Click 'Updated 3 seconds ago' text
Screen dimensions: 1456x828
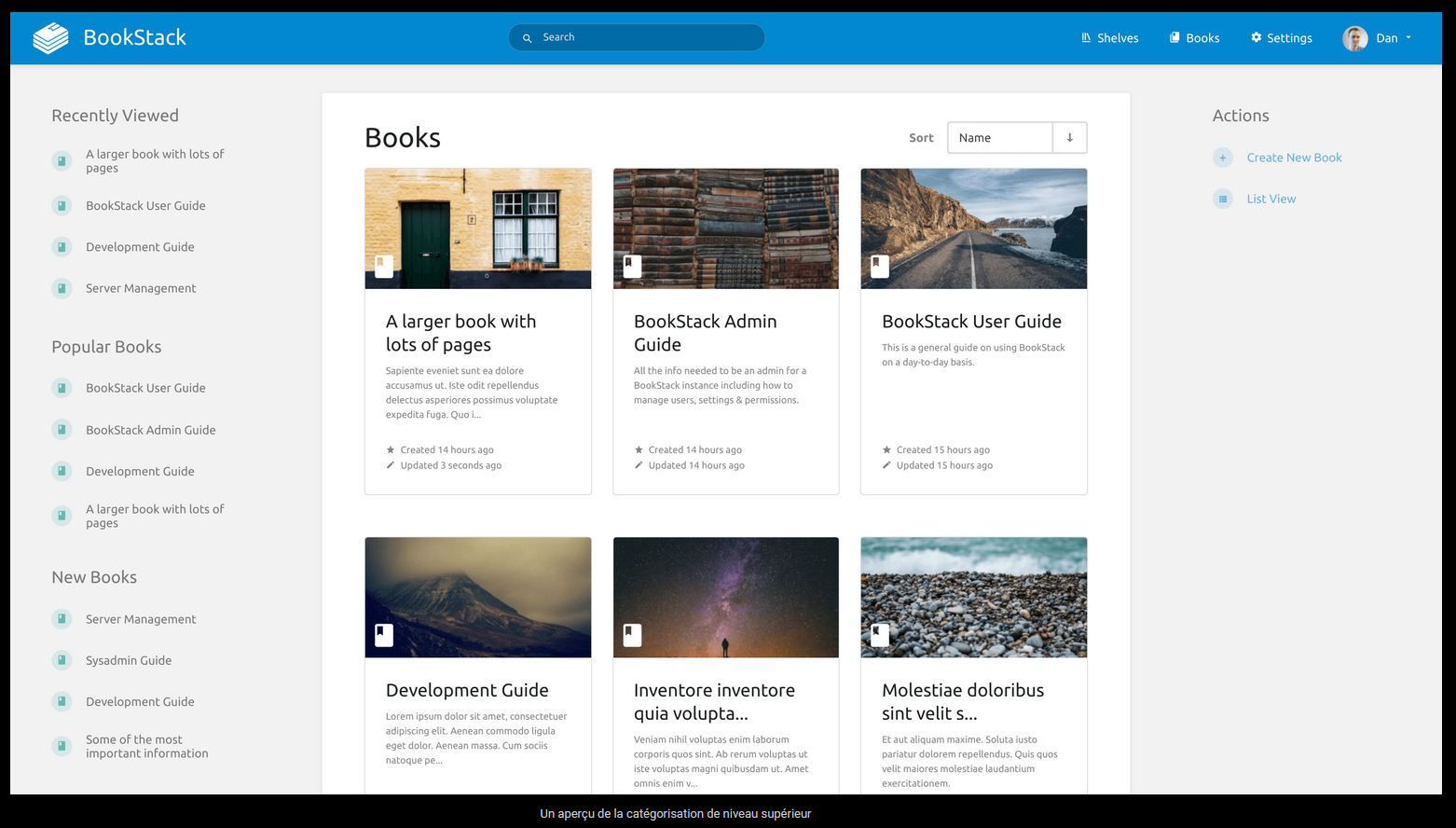pos(451,465)
